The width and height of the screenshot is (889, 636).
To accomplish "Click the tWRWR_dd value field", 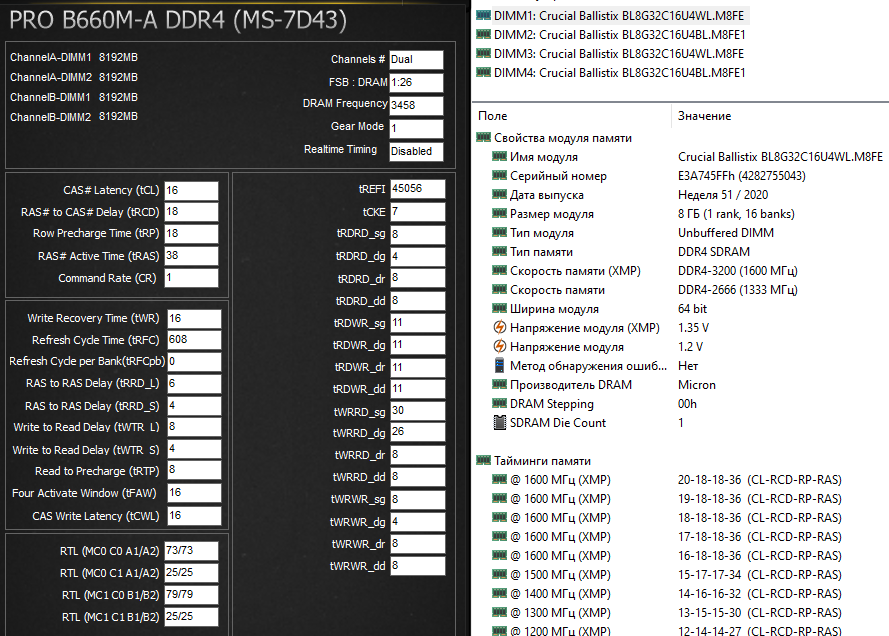I will pyautogui.click(x=418, y=566).
